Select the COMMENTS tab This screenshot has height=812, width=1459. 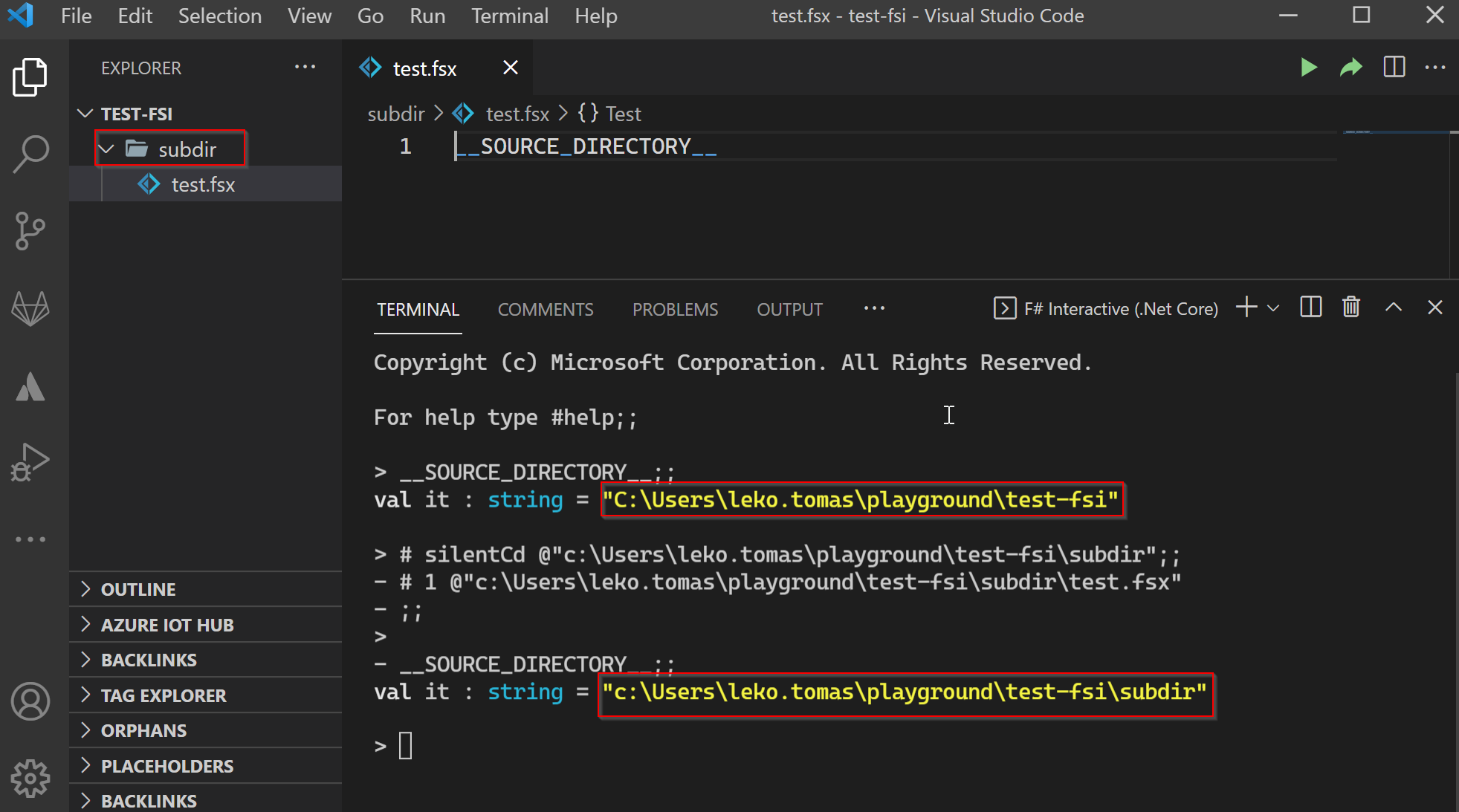click(x=546, y=309)
